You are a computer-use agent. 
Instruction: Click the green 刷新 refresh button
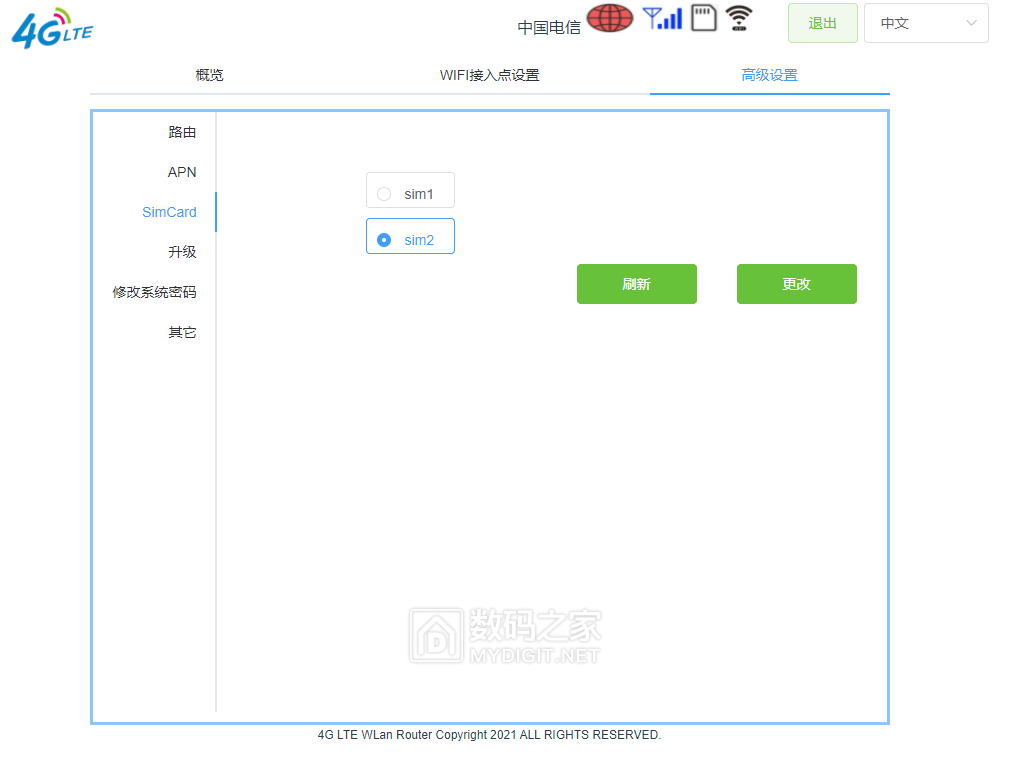(636, 284)
